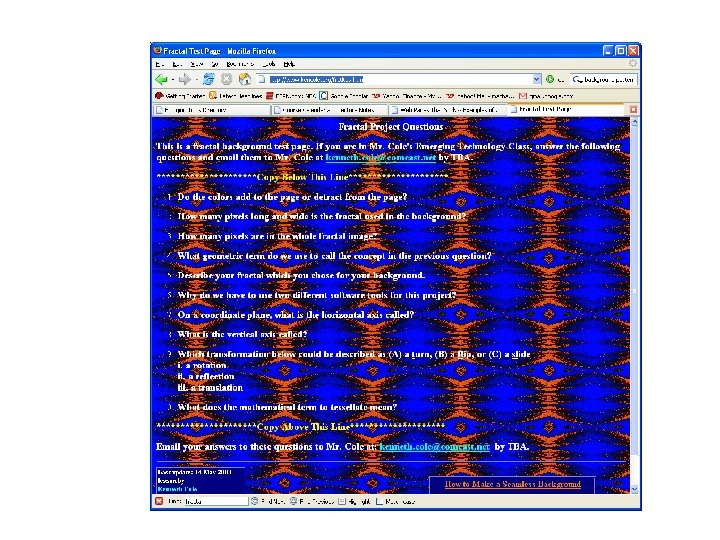The image size is (720, 540).
Task: Toggle Highlight all in find bar
Action: click(354, 501)
